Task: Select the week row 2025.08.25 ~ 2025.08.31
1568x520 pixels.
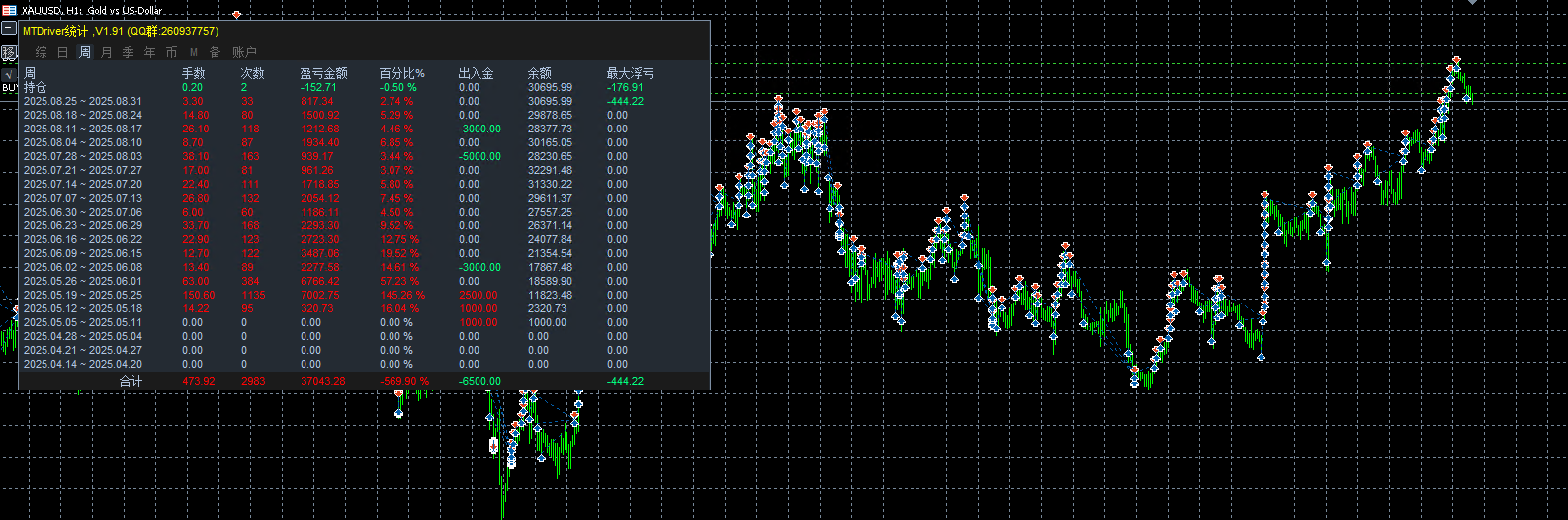Action: [x=83, y=101]
